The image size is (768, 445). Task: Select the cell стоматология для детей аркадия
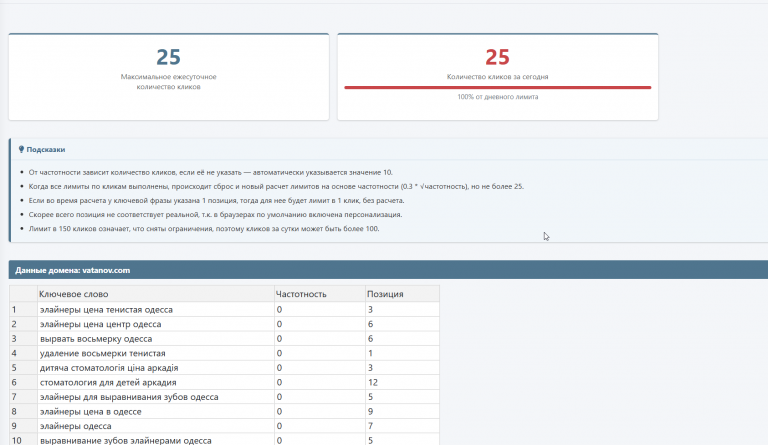coord(156,382)
